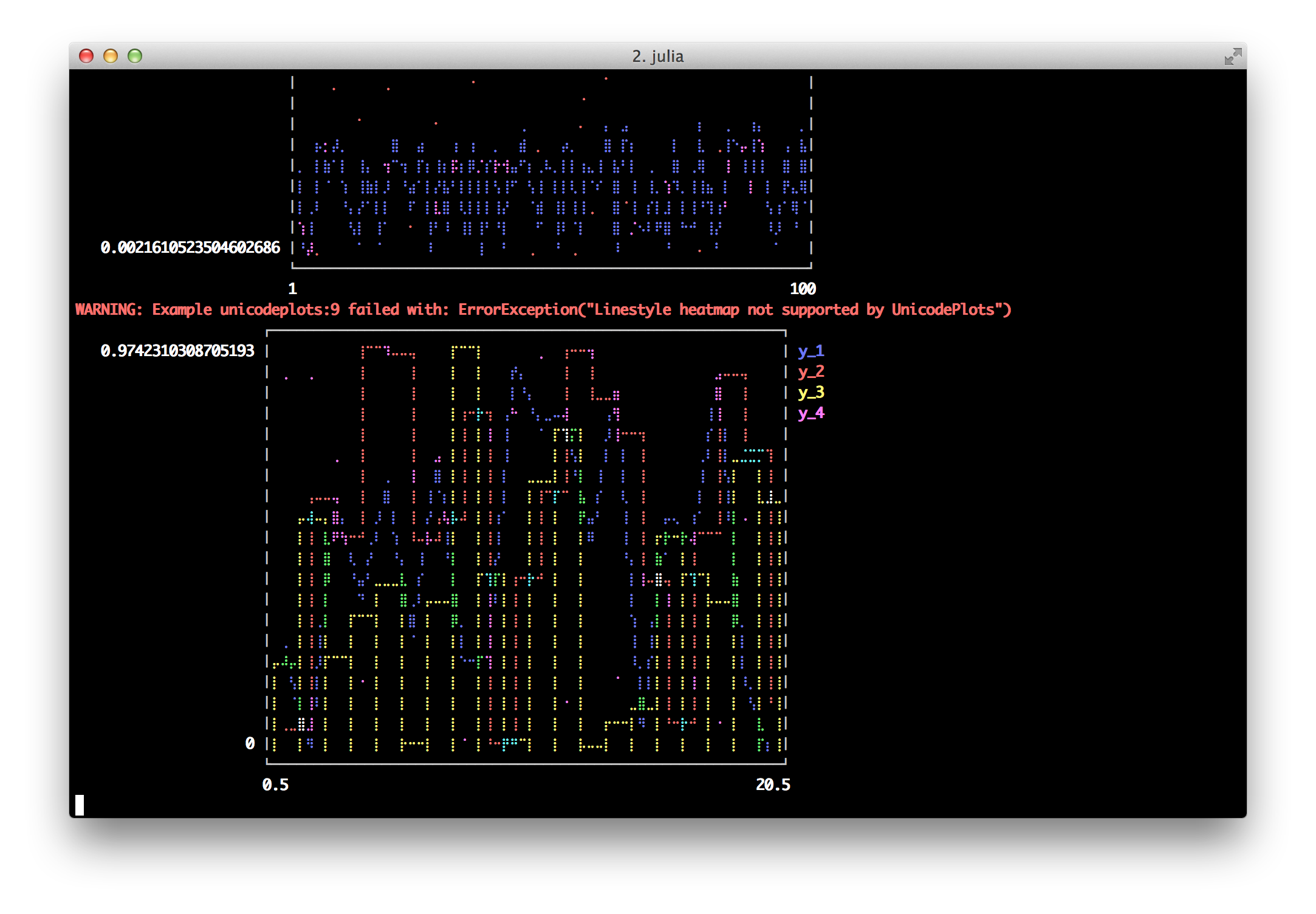The height and width of the screenshot is (914, 1316).
Task: Click the y_1 legend label
Action: point(811,351)
